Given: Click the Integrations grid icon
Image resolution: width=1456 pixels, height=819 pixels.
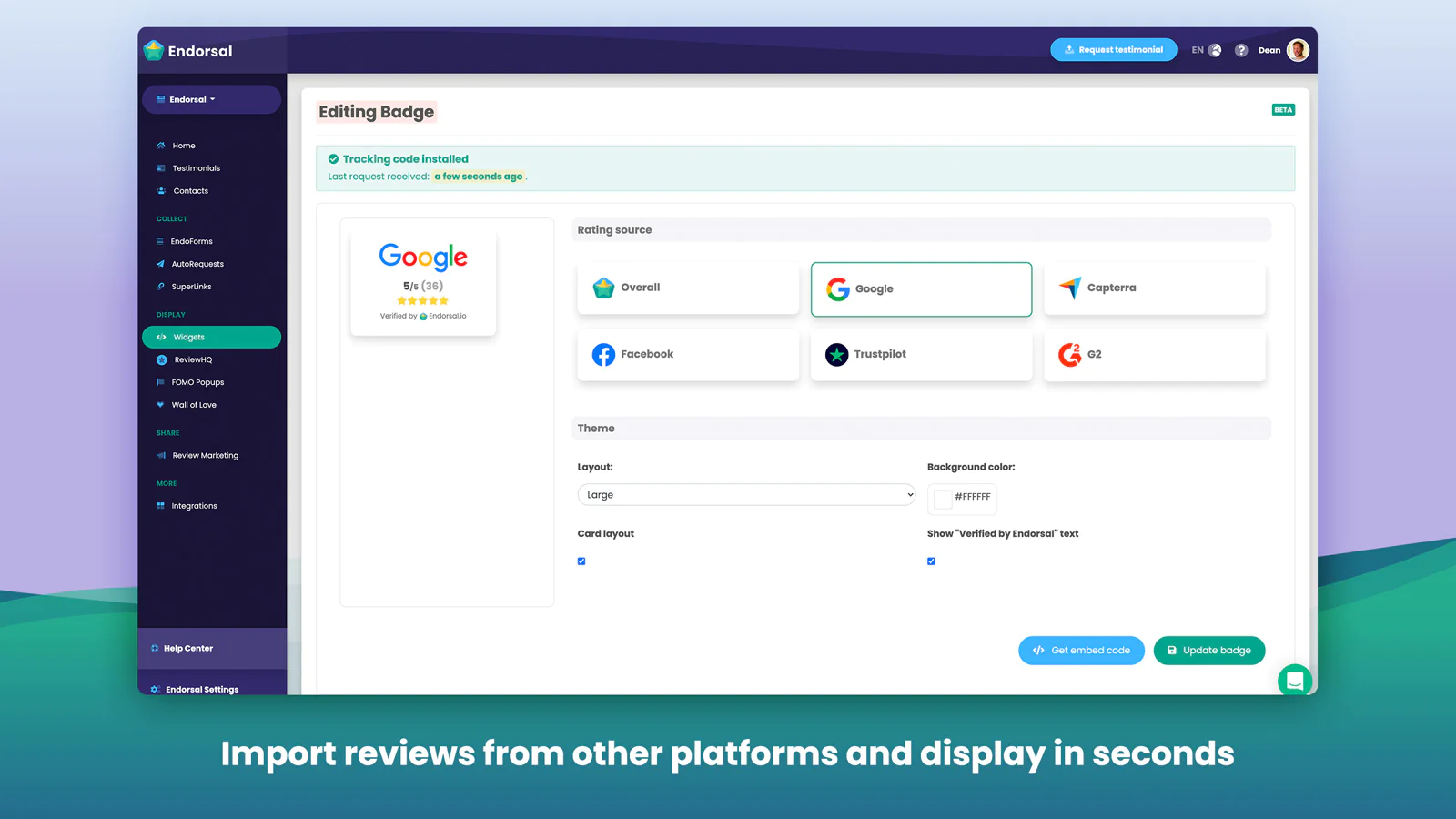Looking at the screenshot, I should (x=160, y=506).
